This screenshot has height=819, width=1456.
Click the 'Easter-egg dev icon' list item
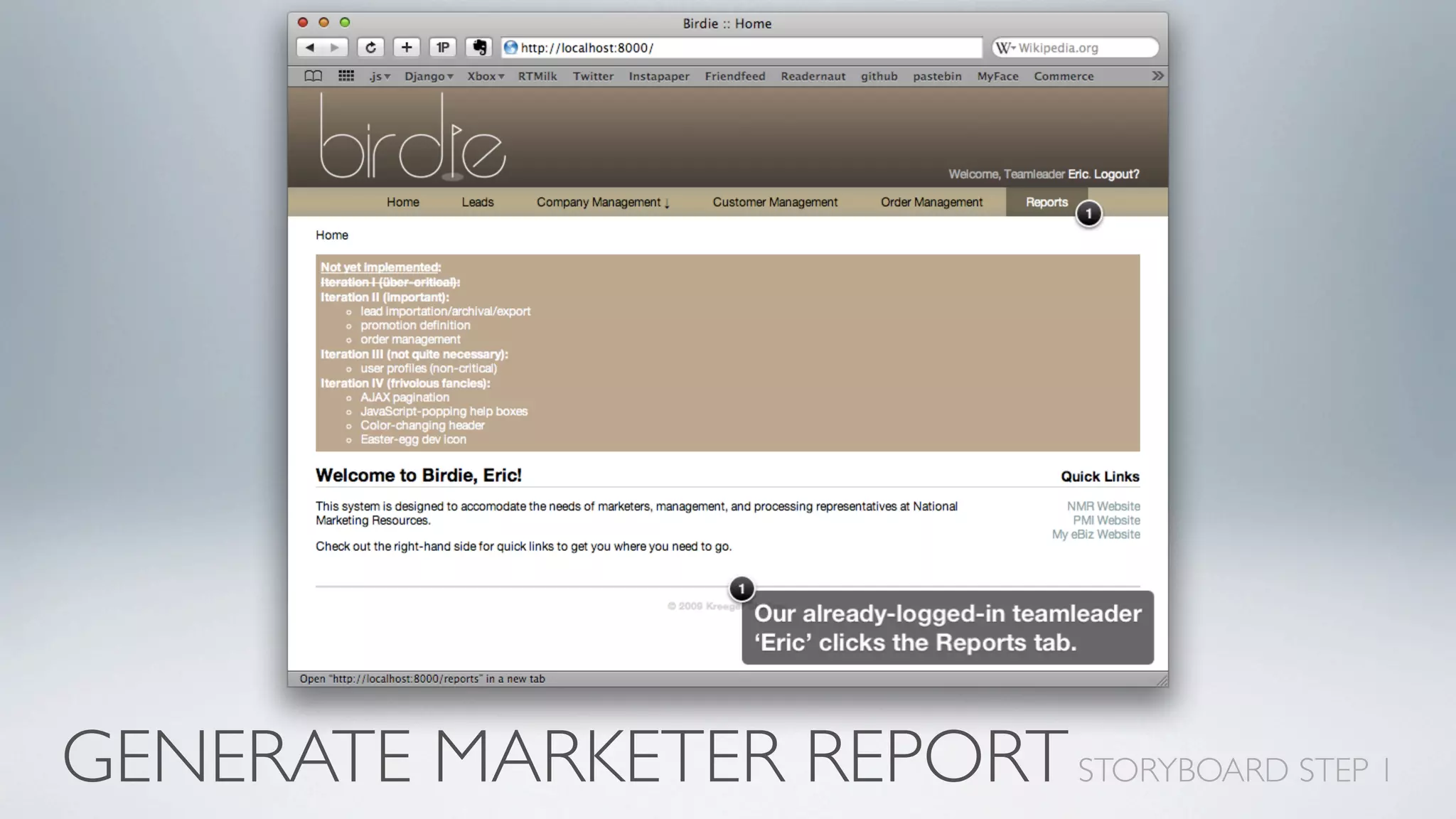(413, 440)
